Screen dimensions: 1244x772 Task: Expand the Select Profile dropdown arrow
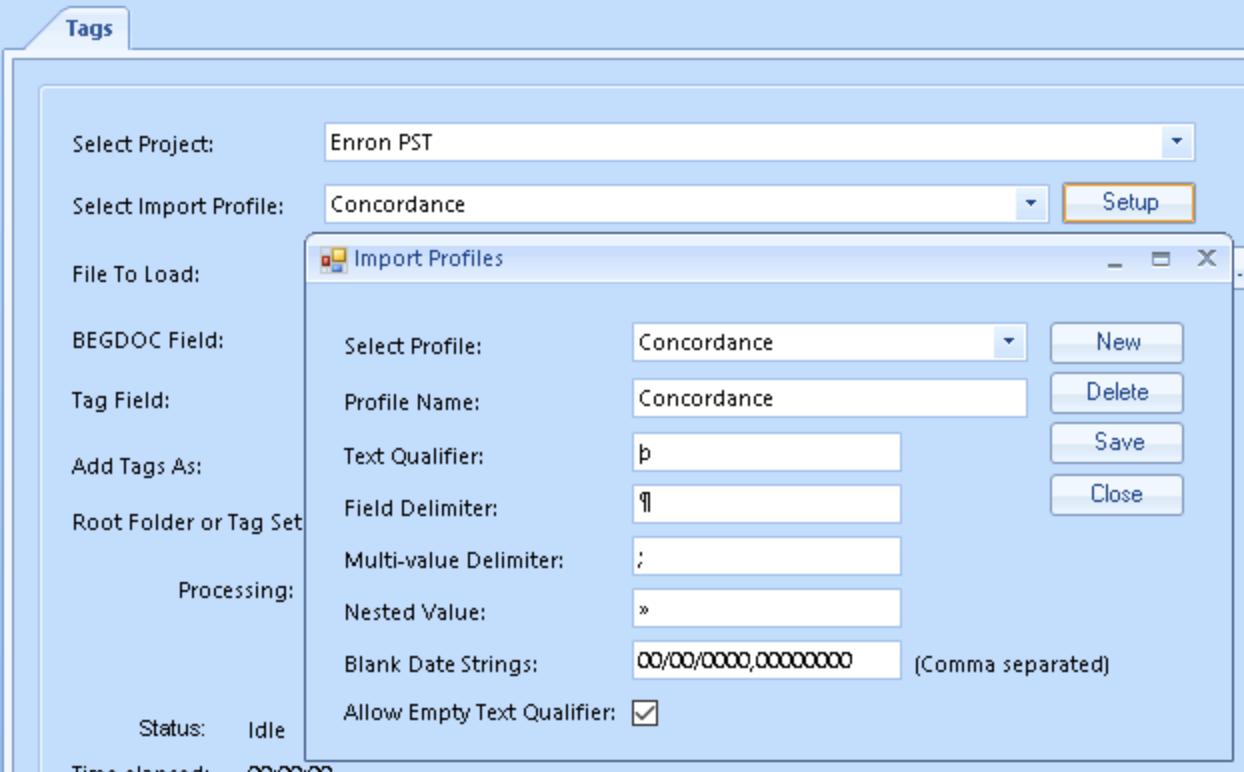coord(1009,342)
